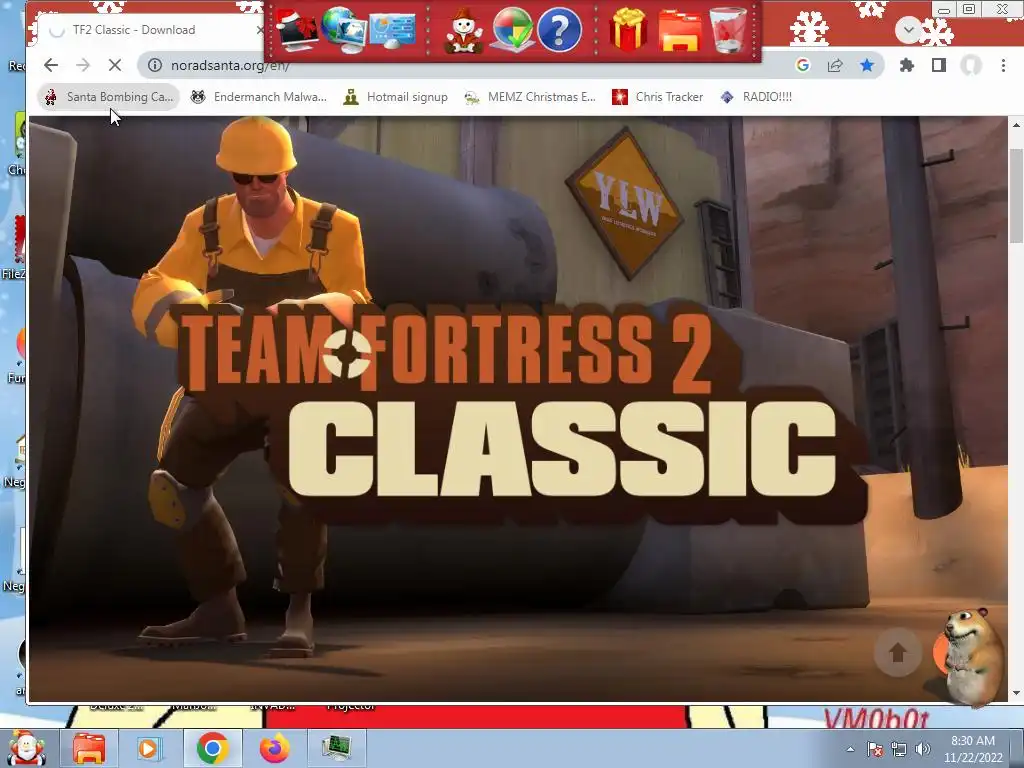Open the red folder dock icon
1024x768 pixels.
click(680, 30)
